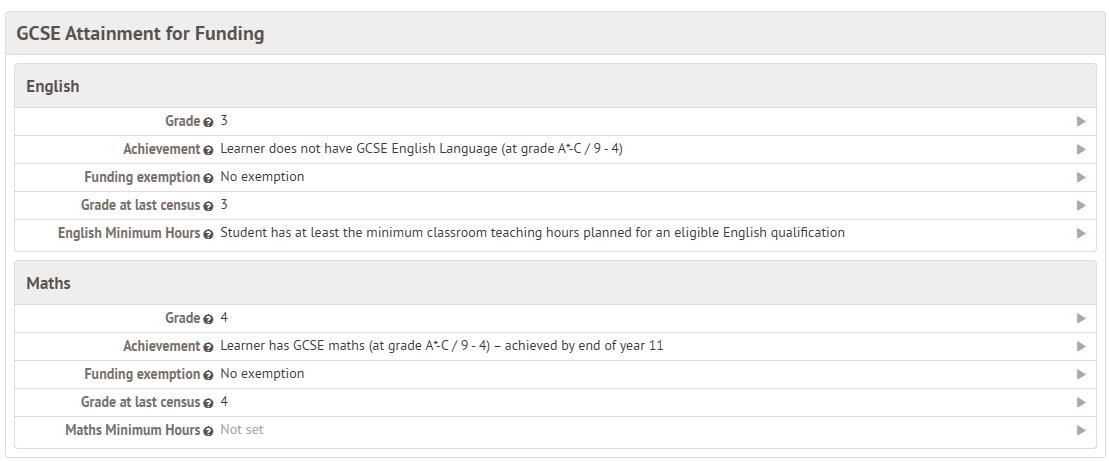Expand the Maths Grade row arrow
Screen dimensions: 1109x461
coord(1081,318)
